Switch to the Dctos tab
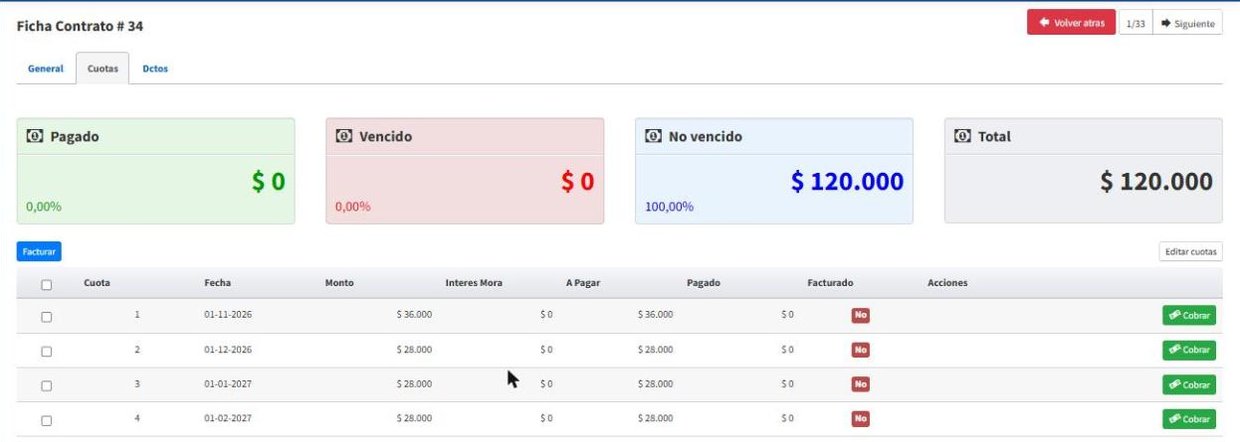The image size is (1240, 442). [x=155, y=69]
